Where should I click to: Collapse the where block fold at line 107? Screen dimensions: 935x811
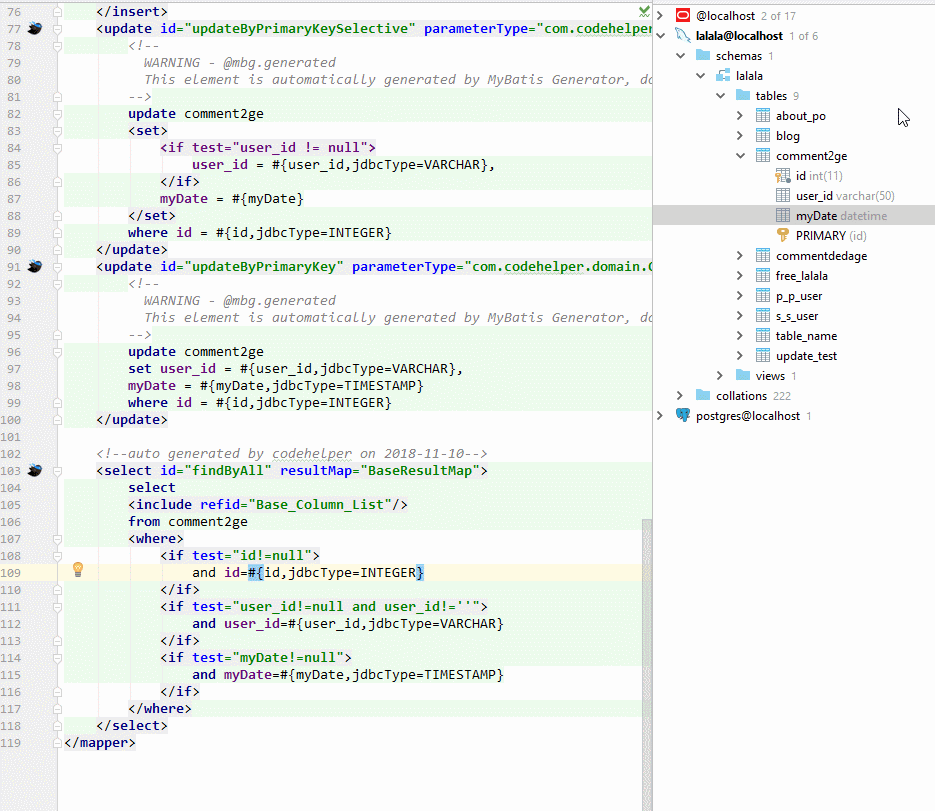pyautogui.click(x=56, y=538)
